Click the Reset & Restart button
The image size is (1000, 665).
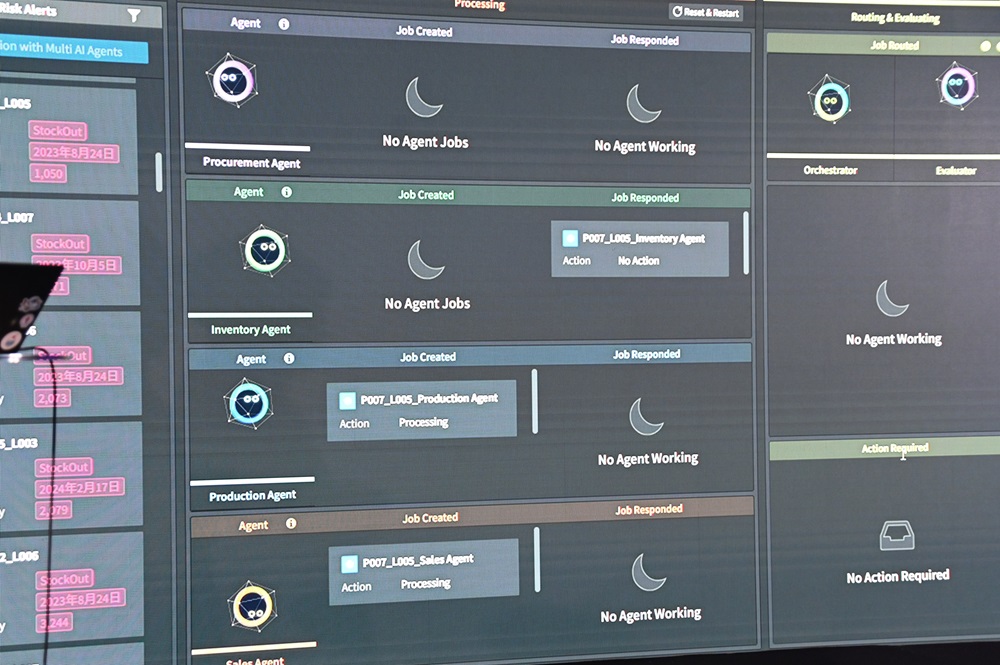pos(706,11)
